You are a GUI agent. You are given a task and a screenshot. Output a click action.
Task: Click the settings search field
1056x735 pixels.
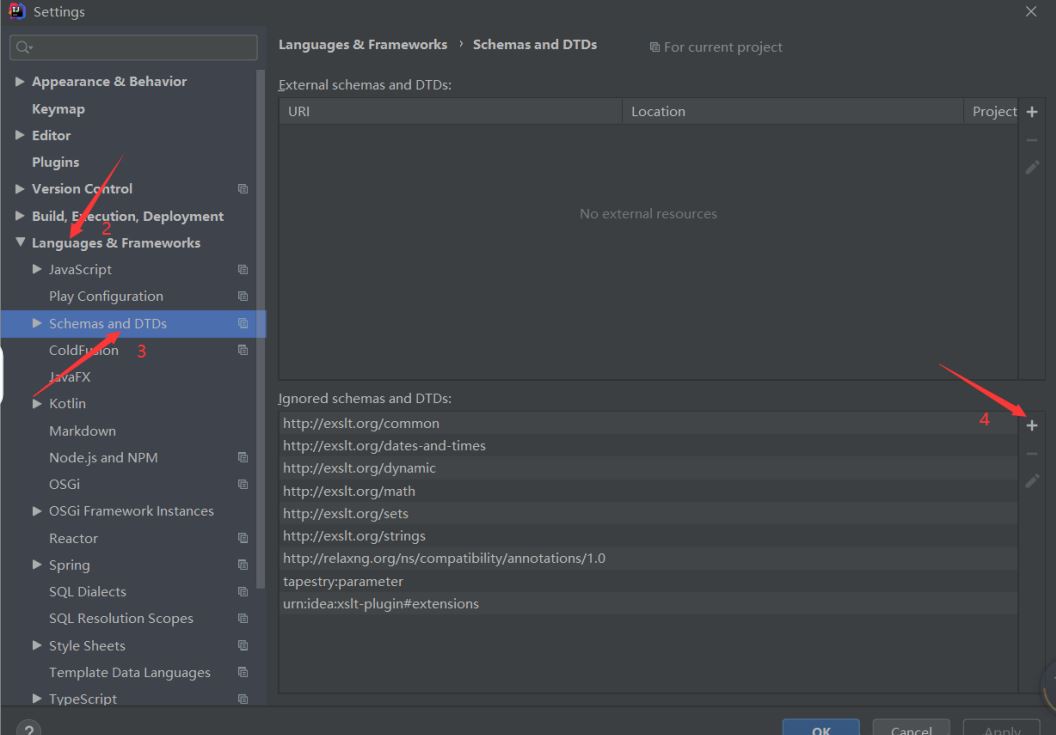point(133,47)
